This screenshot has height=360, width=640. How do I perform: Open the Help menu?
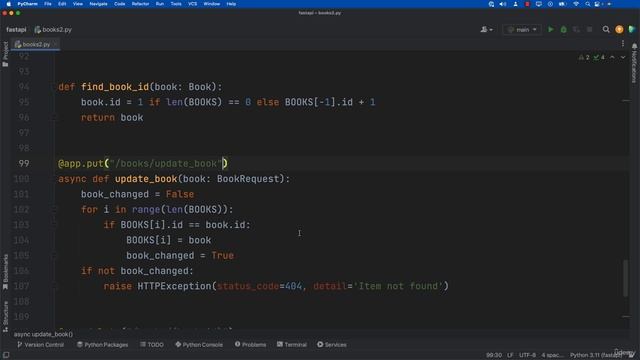[231, 4]
